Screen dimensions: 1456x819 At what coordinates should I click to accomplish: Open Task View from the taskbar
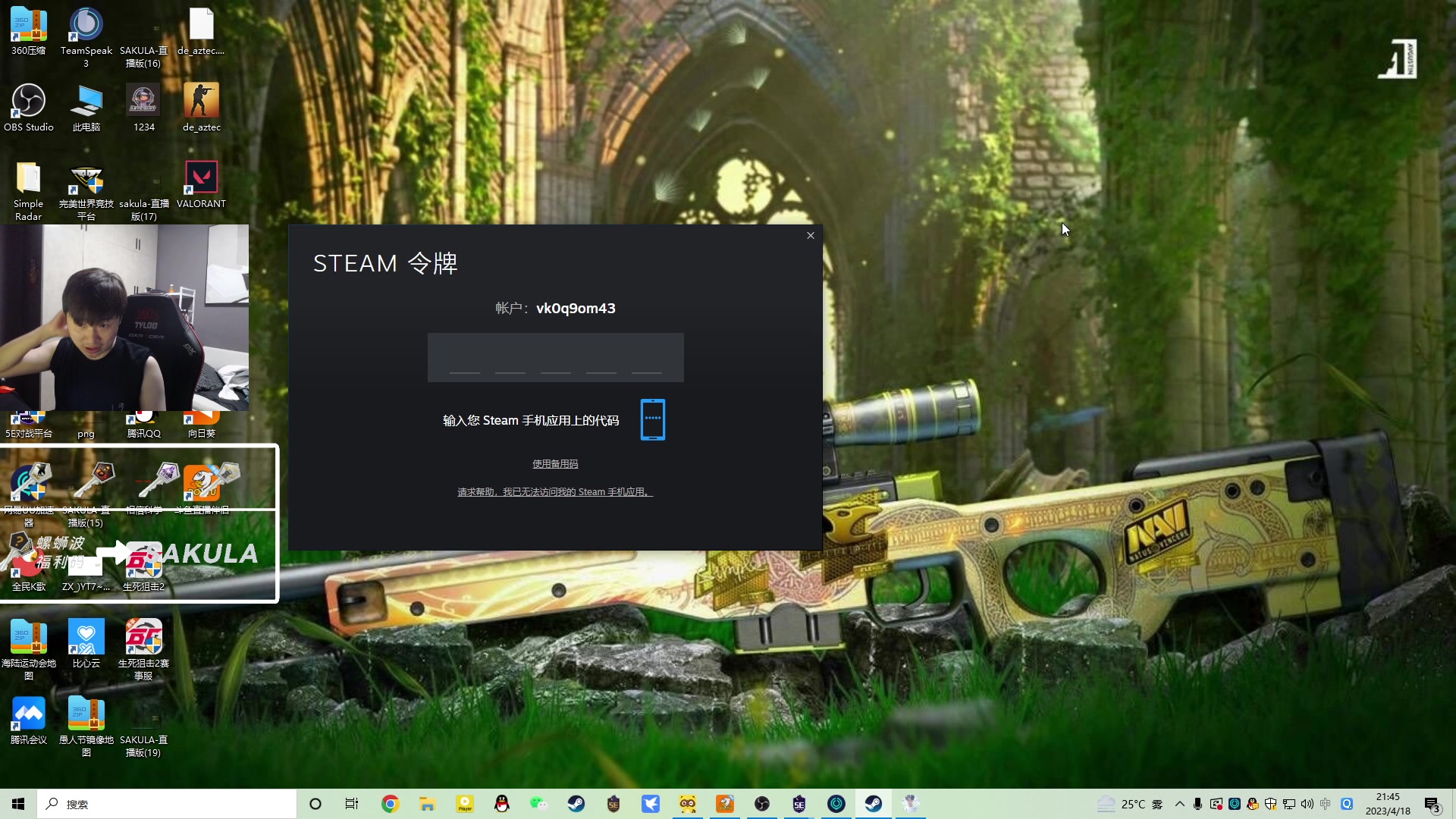(352, 804)
